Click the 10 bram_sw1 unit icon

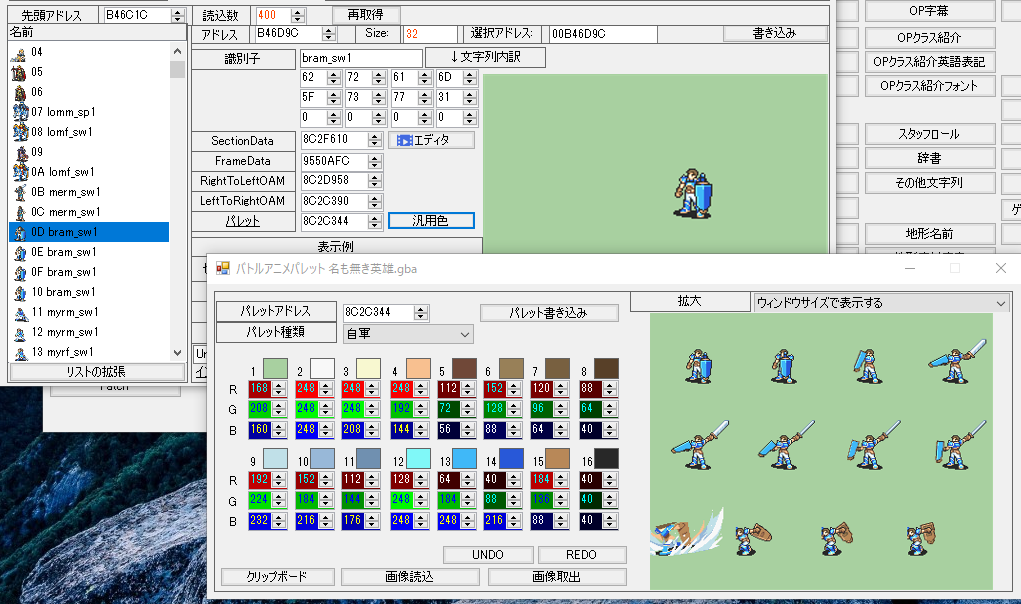point(20,292)
